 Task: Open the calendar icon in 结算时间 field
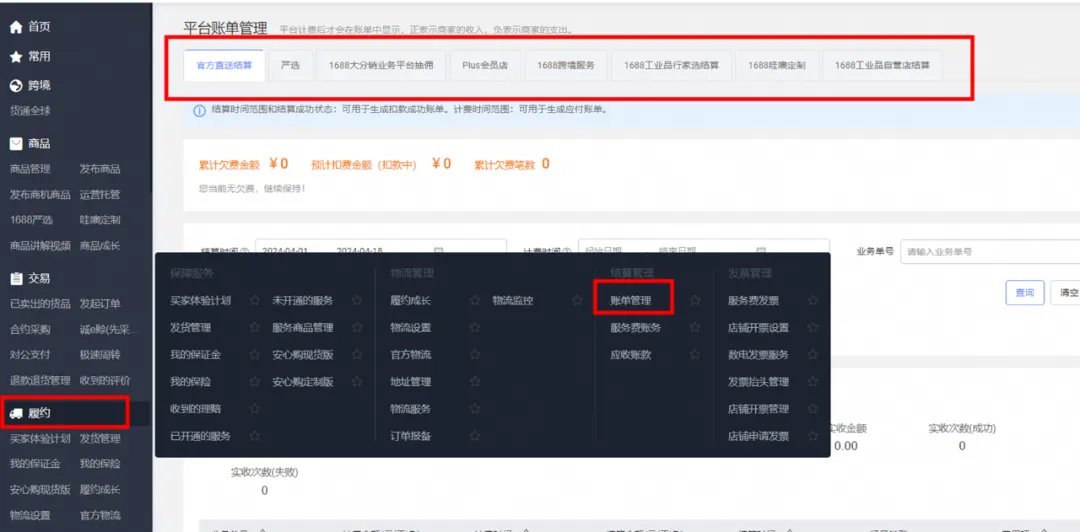point(438,251)
